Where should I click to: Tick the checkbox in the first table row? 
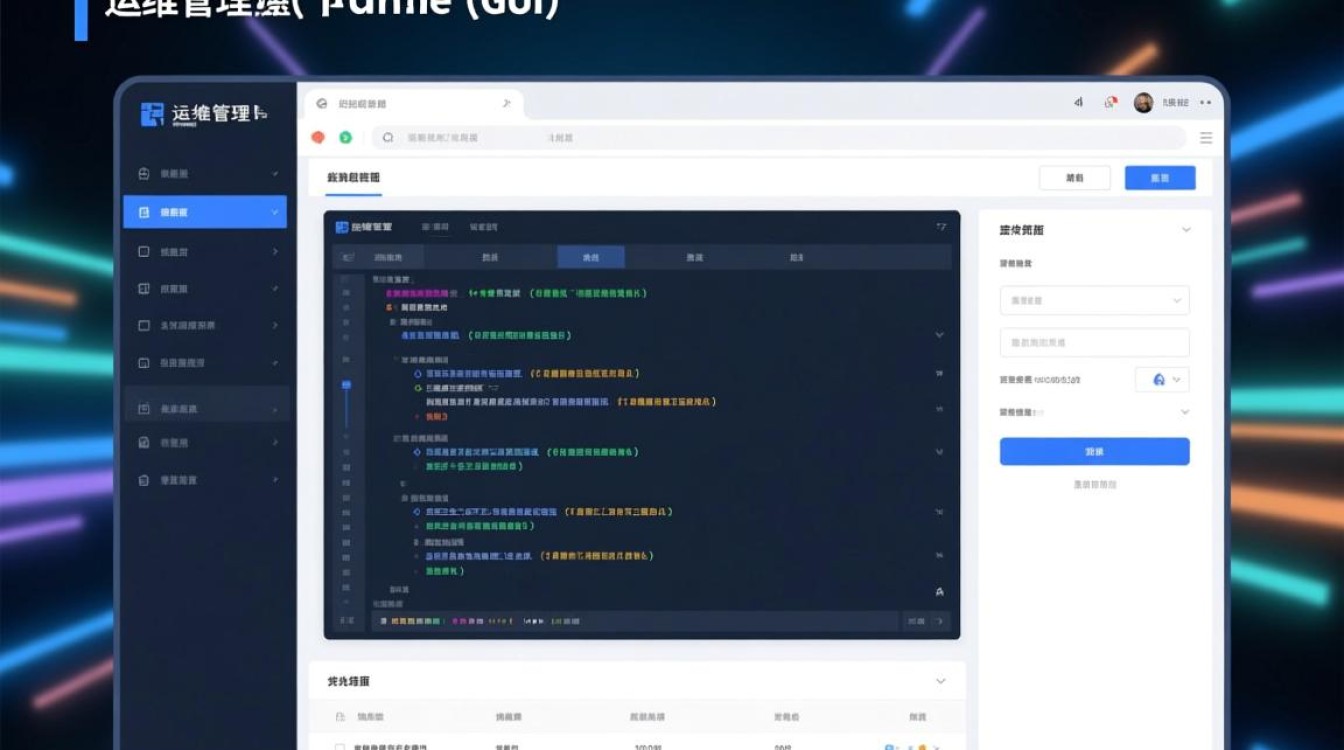point(340,746)
